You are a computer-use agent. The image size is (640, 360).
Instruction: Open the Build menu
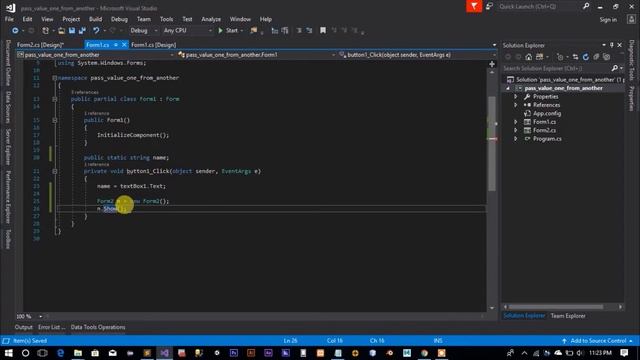pyautogui.click(x=96, y=19)
